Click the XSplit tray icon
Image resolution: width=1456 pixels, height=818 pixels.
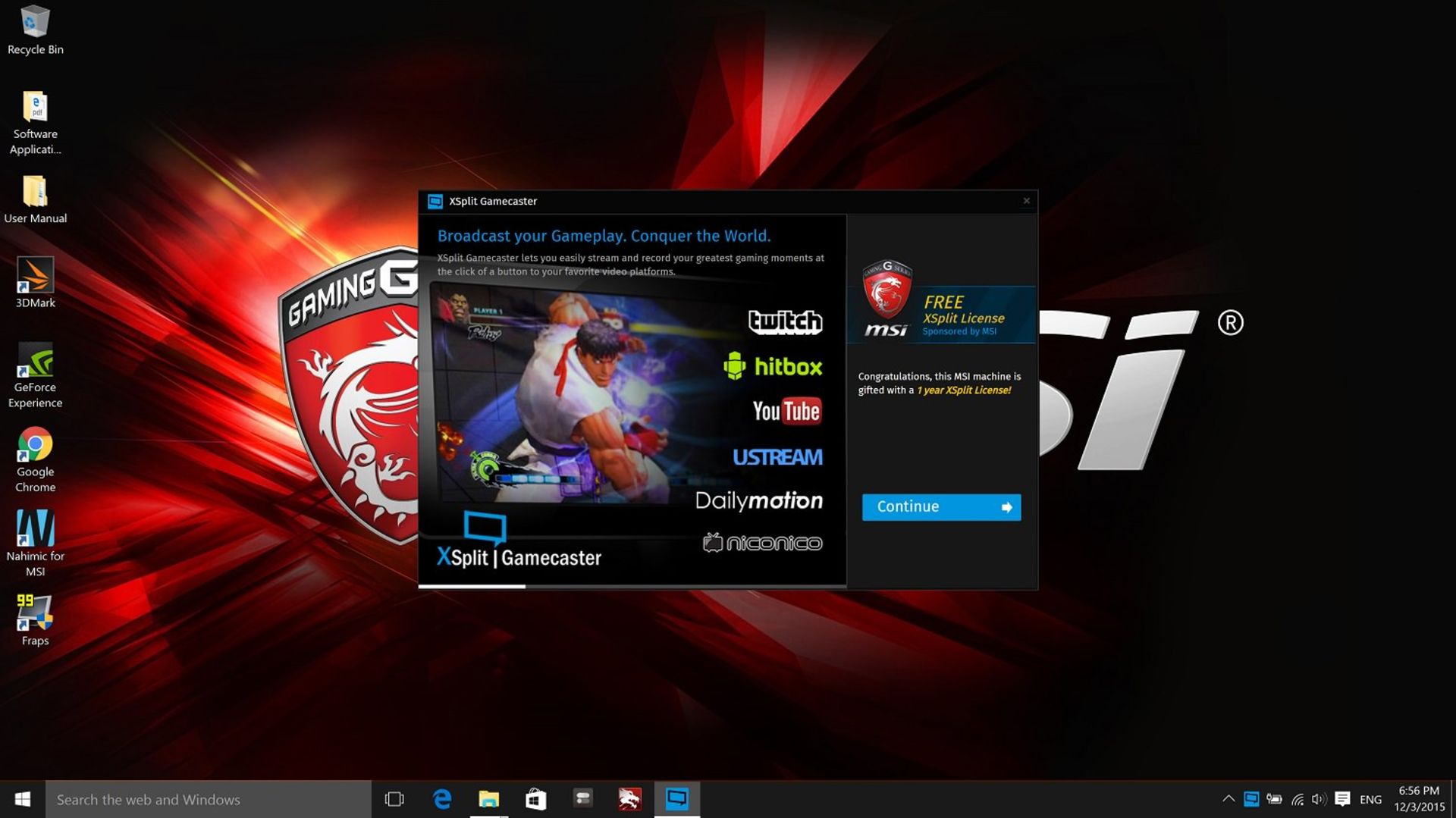1251,799
